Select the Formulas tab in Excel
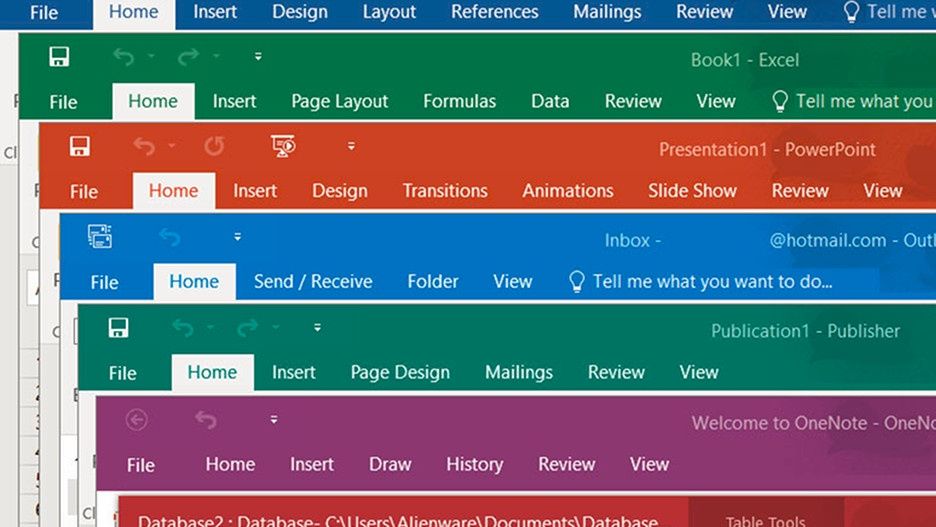This screenshot has height=527, width=936. click(x=460, y=101)
